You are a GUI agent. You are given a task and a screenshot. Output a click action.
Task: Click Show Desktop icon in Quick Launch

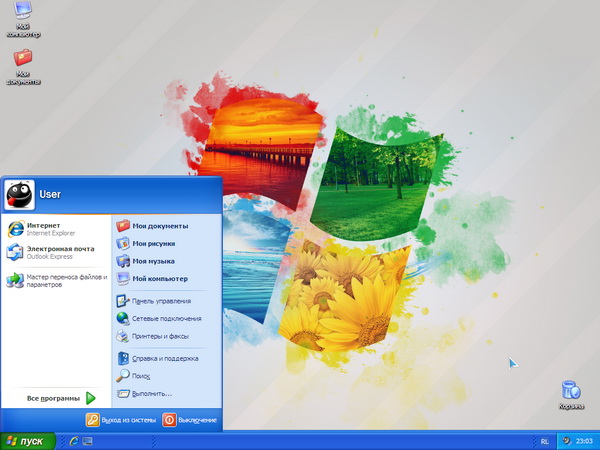click(x=87, y=441)
